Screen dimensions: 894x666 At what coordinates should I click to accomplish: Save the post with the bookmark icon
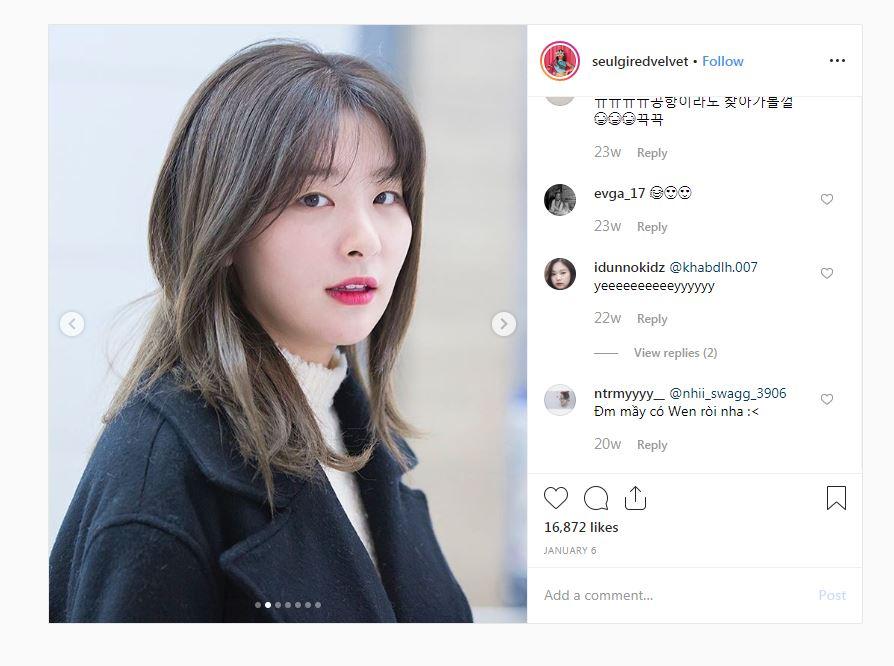tap(836, 497)
